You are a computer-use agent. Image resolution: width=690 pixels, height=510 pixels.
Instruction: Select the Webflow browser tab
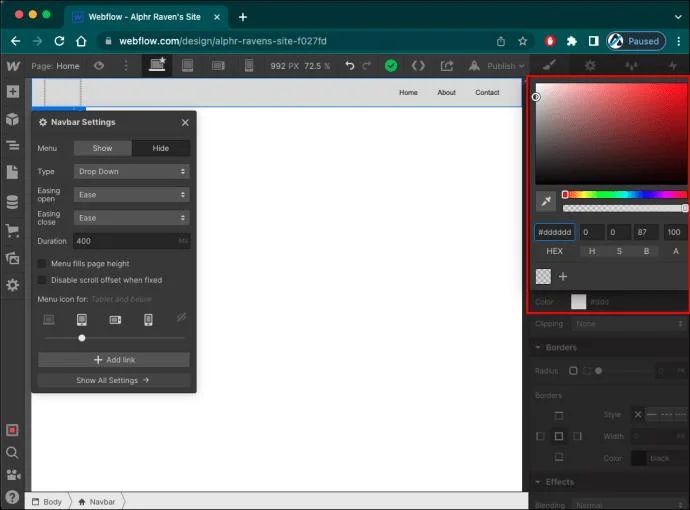click(145, 17)
